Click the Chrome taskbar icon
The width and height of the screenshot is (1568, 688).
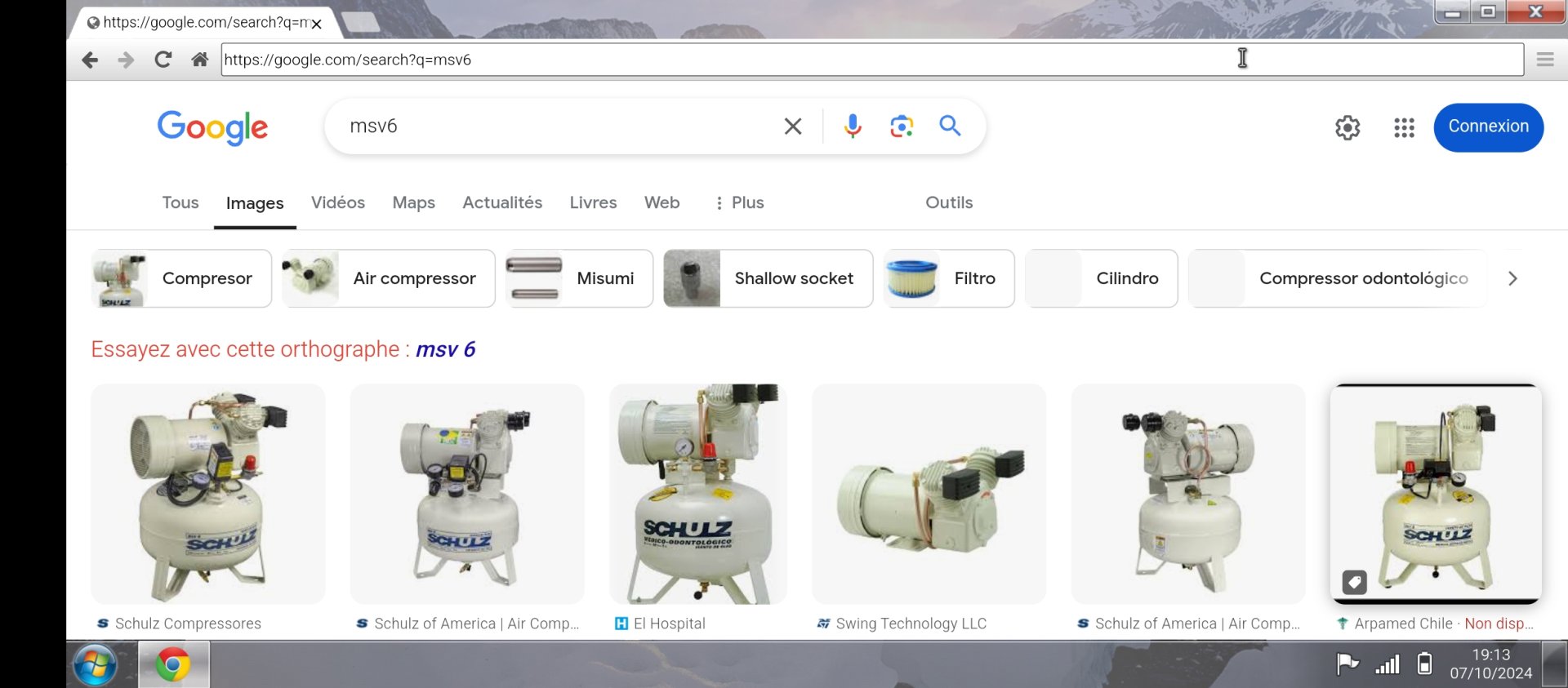(x=173, y=665)
